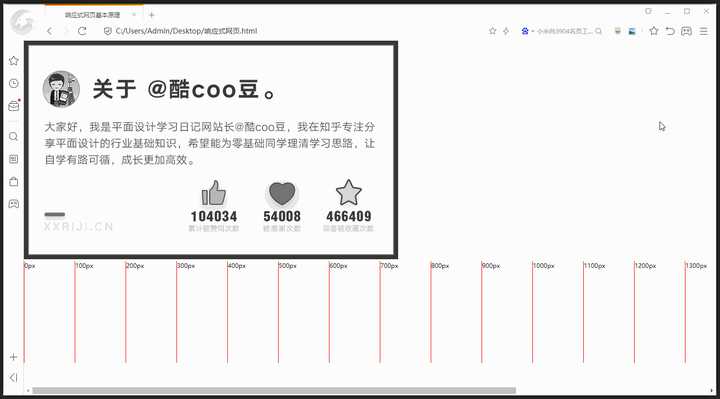Click the profile avatar image
Image resolution: width=720 pixels, height=399 pixels.
[61, 89]
